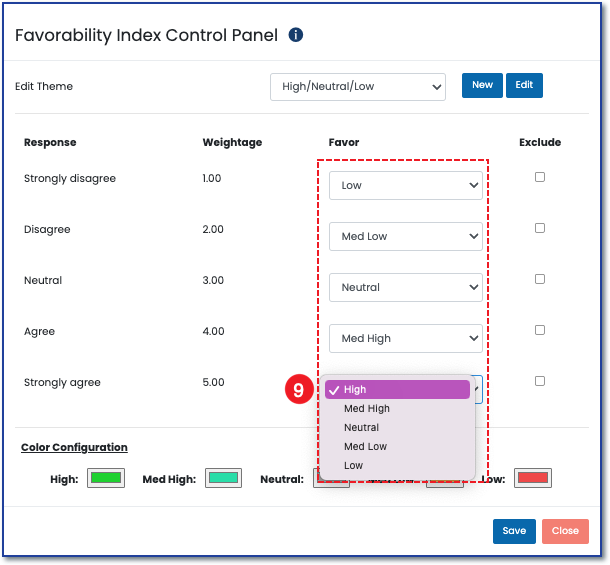Select High option in open list
The image size is (610, 565).
[397, 390]
